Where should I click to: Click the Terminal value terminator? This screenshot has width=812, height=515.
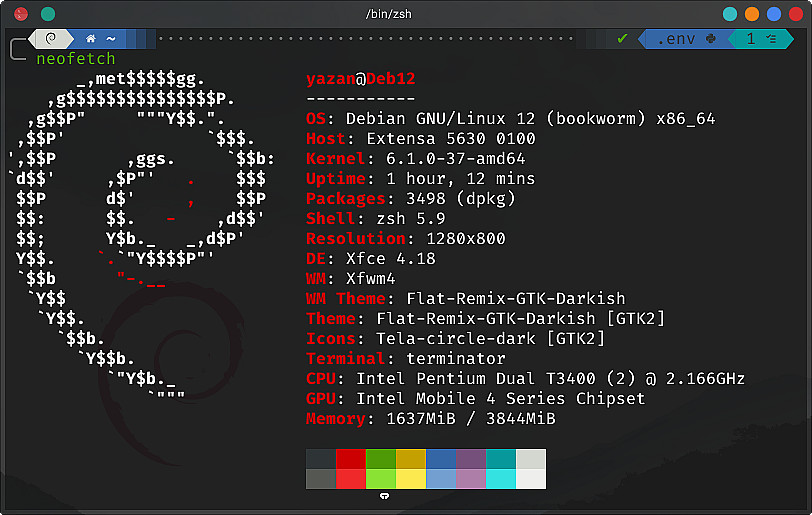[x=456, y=359]
